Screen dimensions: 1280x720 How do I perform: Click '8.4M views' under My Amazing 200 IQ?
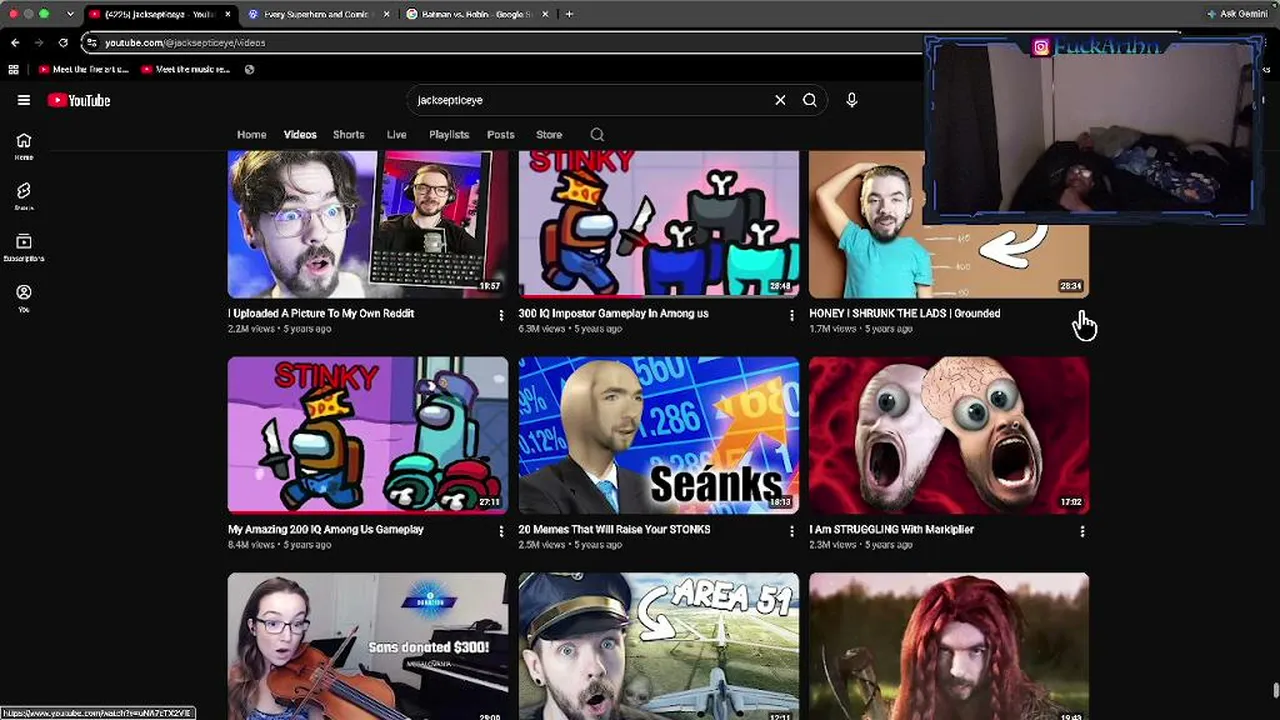click(251, 545)
